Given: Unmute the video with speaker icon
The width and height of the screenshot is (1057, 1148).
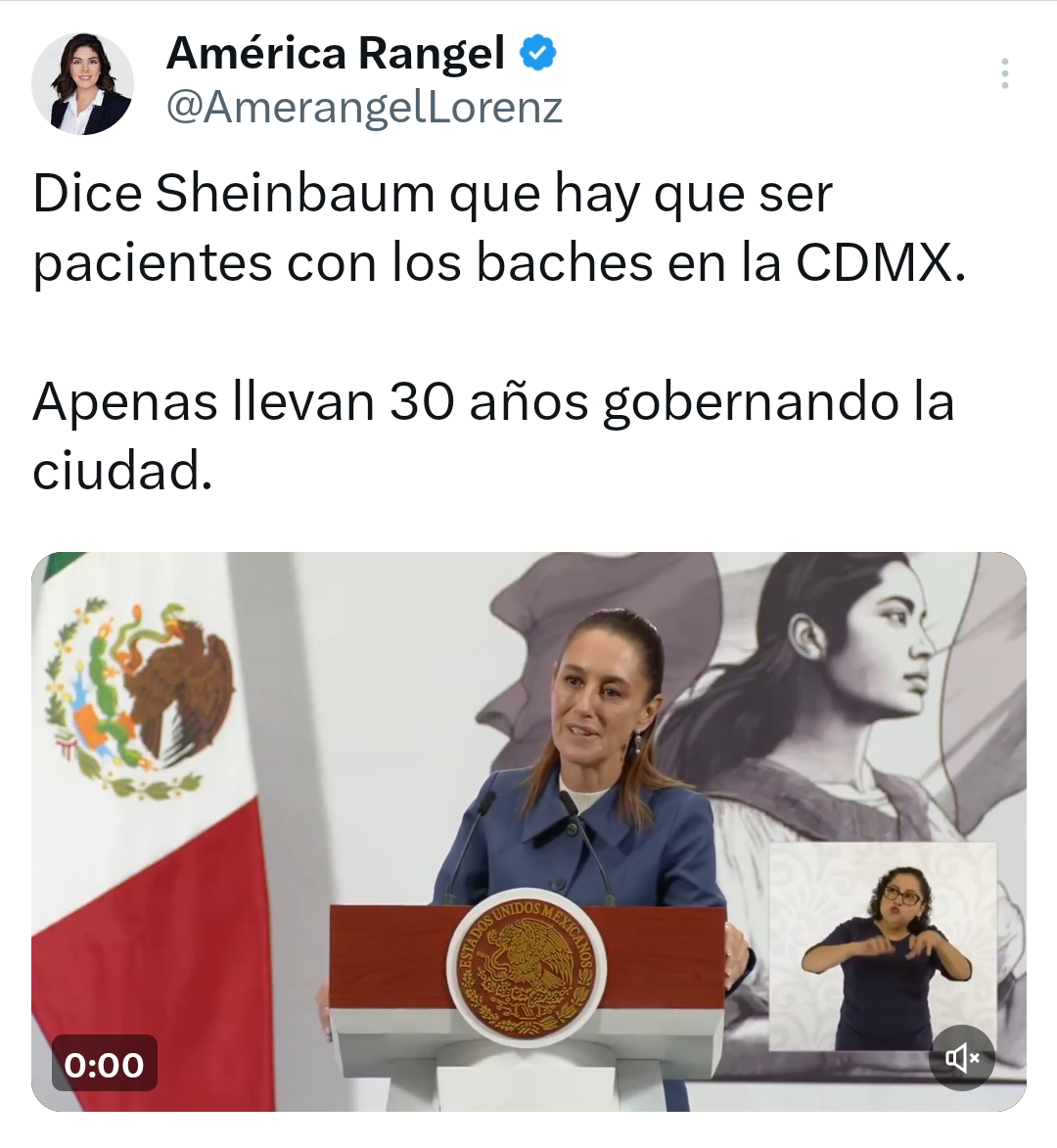Looking at the screenshot, I should 962,1057.
